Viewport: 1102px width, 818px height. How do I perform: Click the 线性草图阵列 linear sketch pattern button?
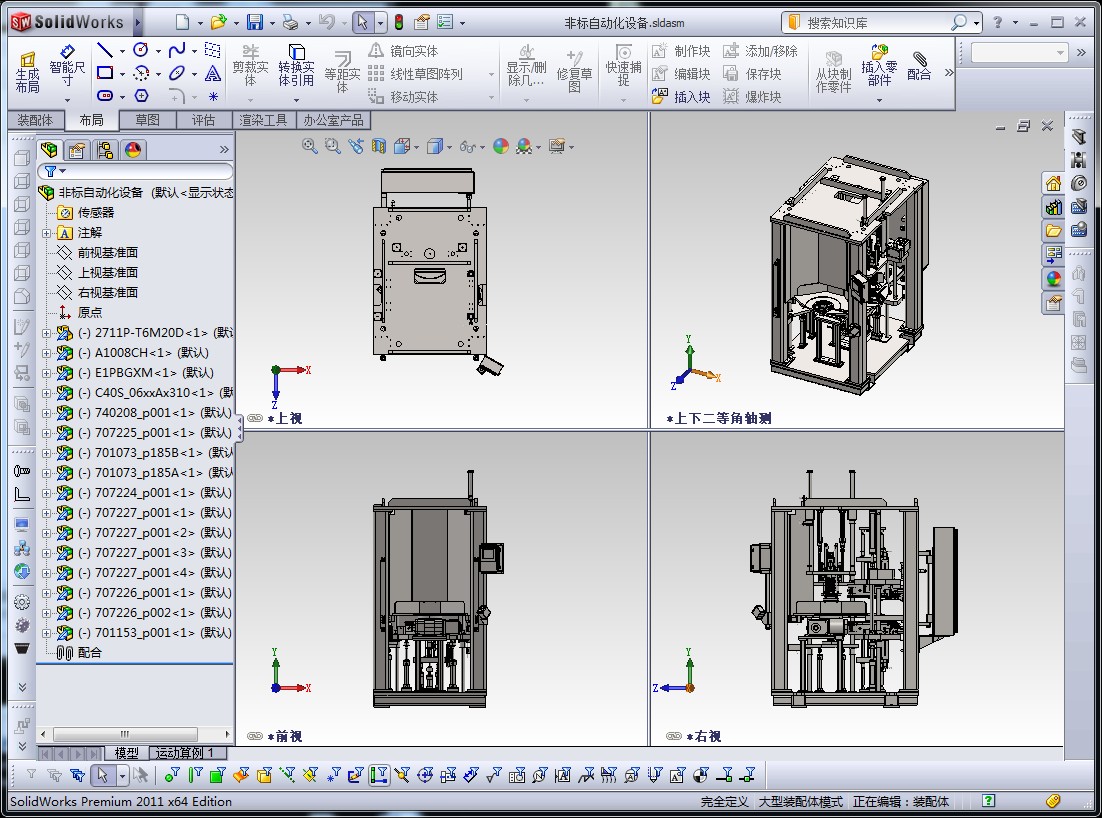(x=416, y=74)
